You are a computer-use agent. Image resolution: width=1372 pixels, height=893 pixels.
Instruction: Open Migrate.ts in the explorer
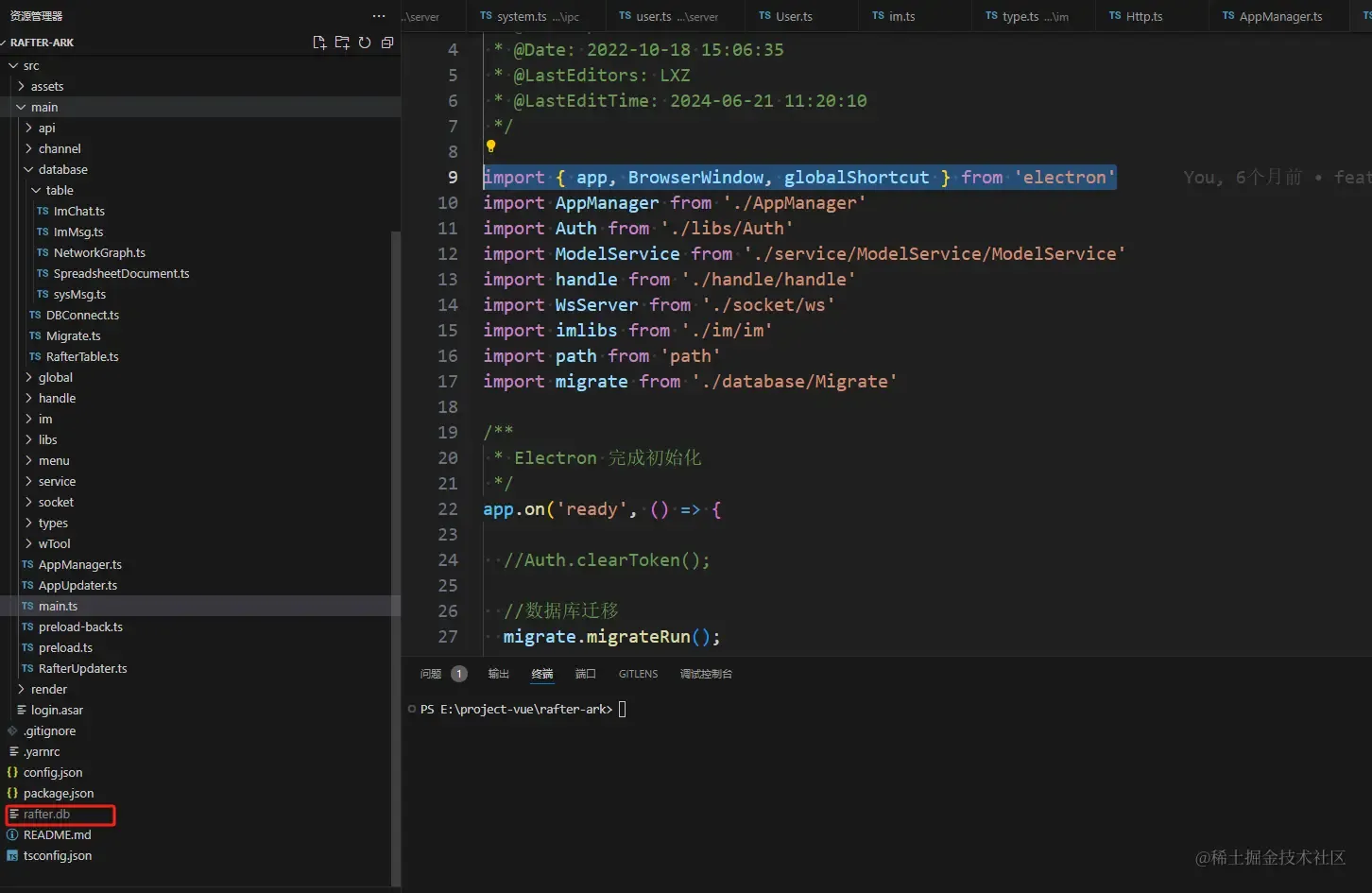[200, 335]
